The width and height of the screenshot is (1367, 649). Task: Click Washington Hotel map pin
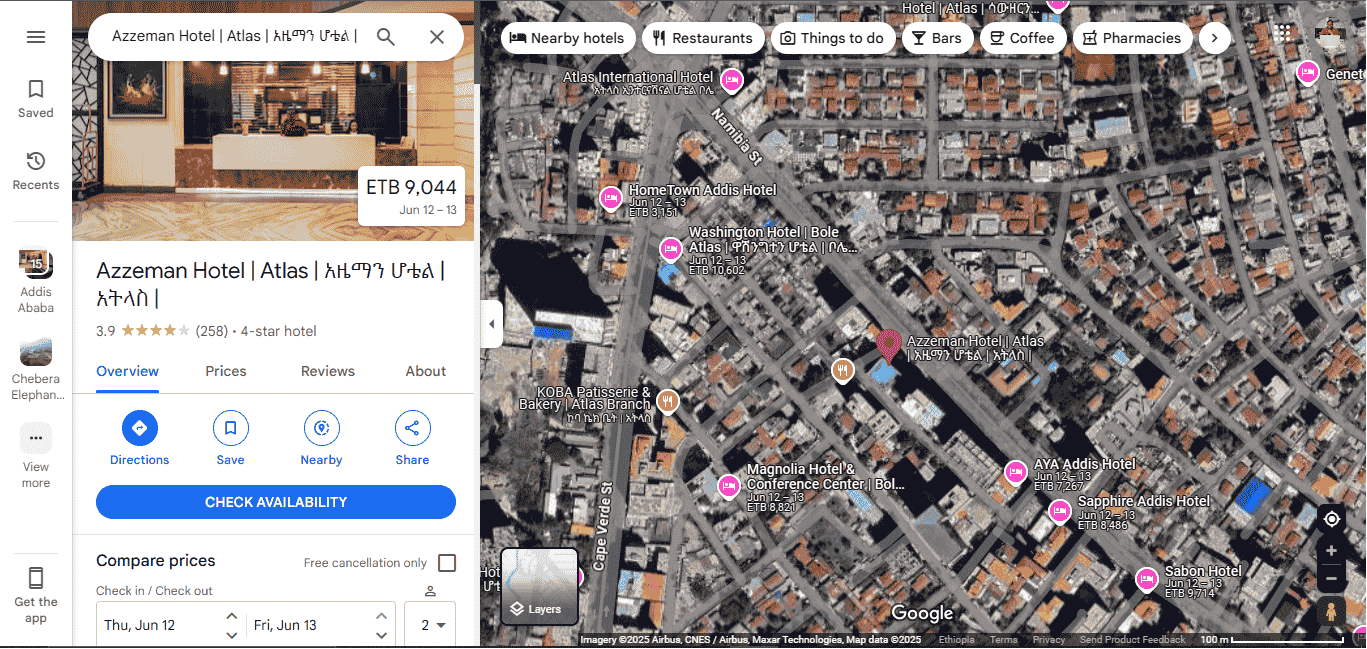pyautogui.click(x=671, y=248)
